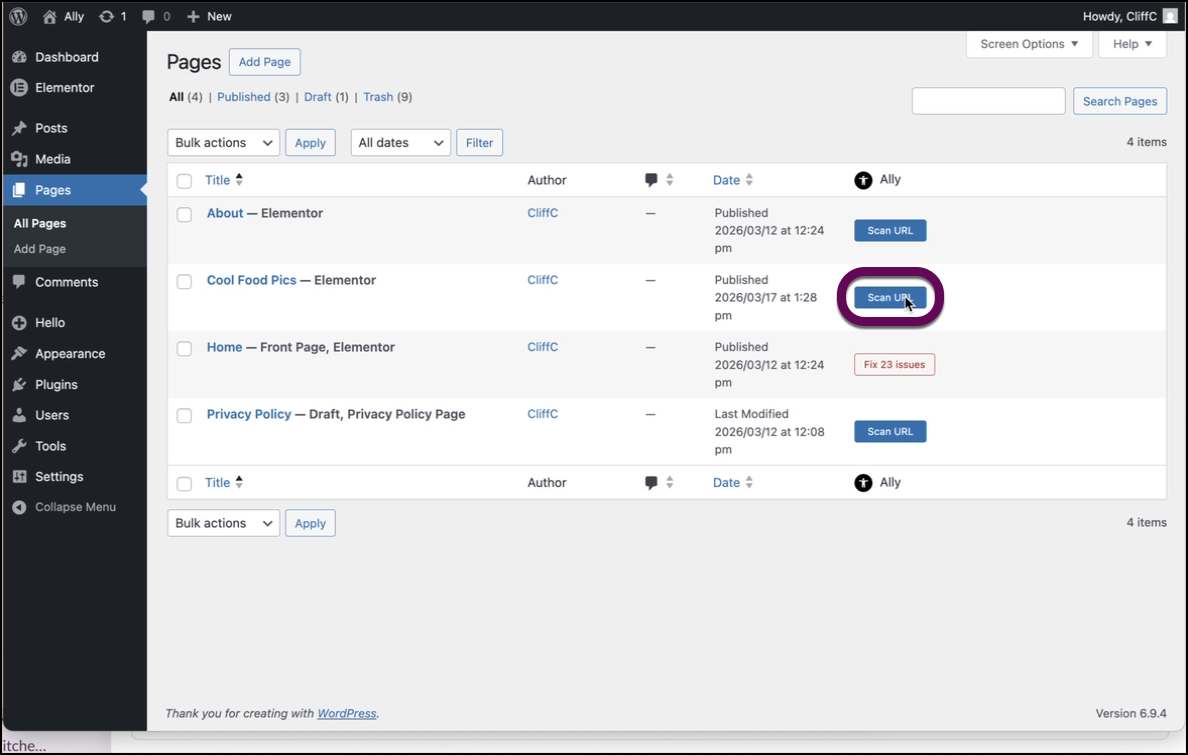The image size is (1188, 755).
Task: Open the Media library in sidebar
Action: 52,159
